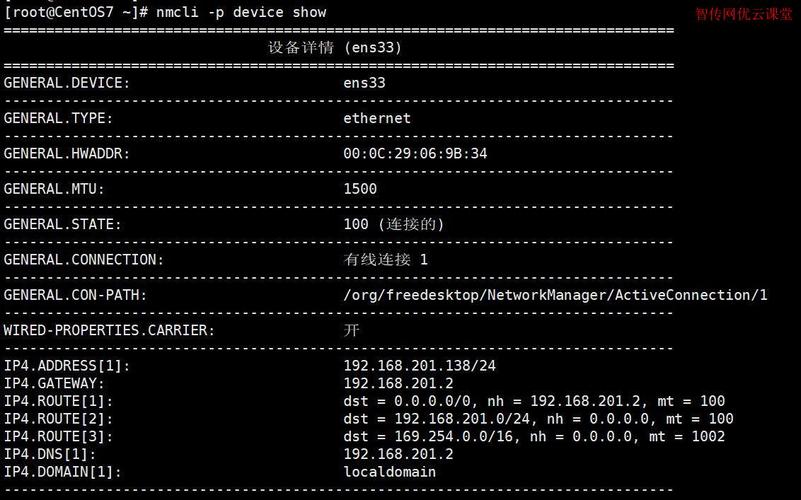
Task: Select the connection name 有线连接 1
Action: click(385, 259)
